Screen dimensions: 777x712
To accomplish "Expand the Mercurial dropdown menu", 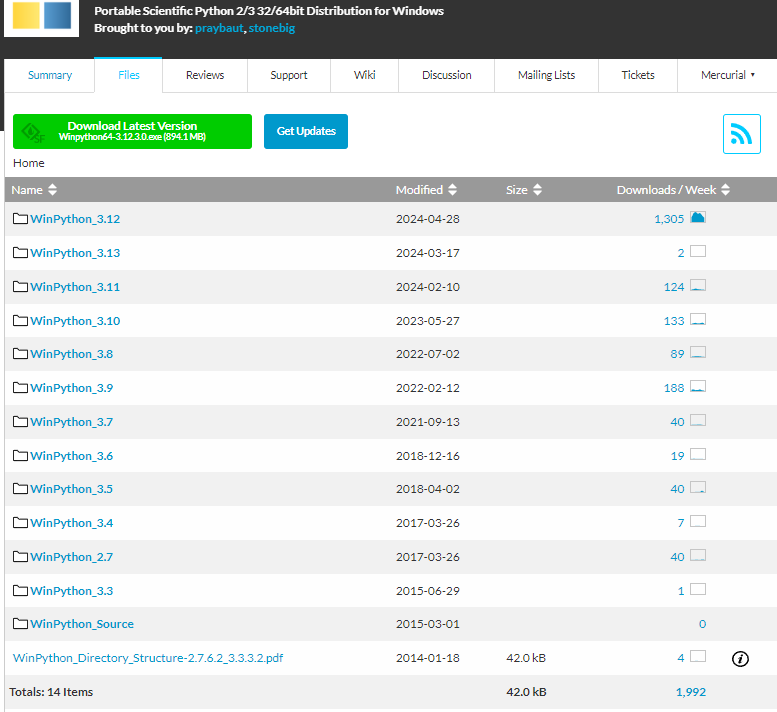I will pos(727,75).
